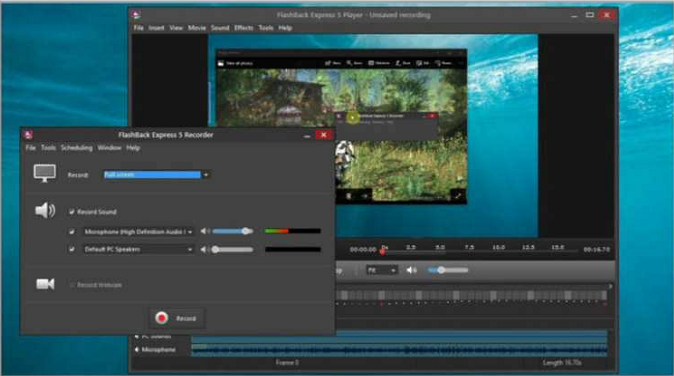The width and height of the screenshot is (674, 376).
Task: Open the Player Movie menu
Action: click(x=197, y=28)
